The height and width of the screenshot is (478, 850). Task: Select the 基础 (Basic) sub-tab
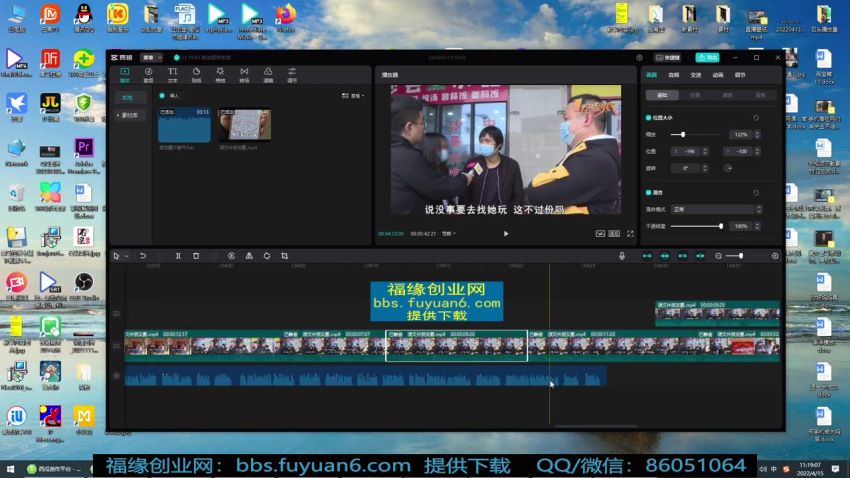(x=662, y=95)
